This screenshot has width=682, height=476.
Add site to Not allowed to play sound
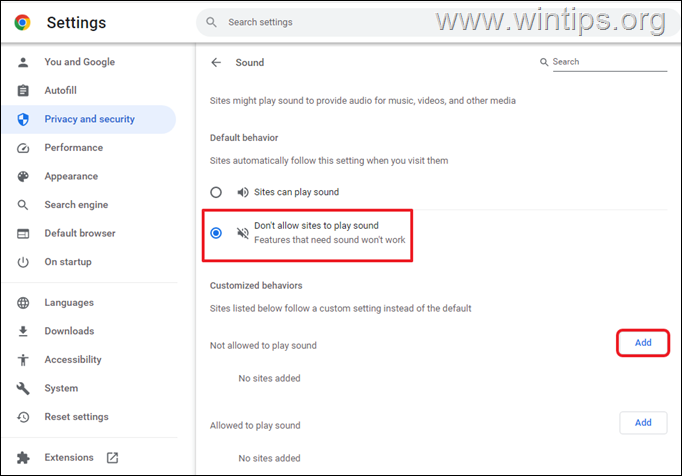point(643,343)
